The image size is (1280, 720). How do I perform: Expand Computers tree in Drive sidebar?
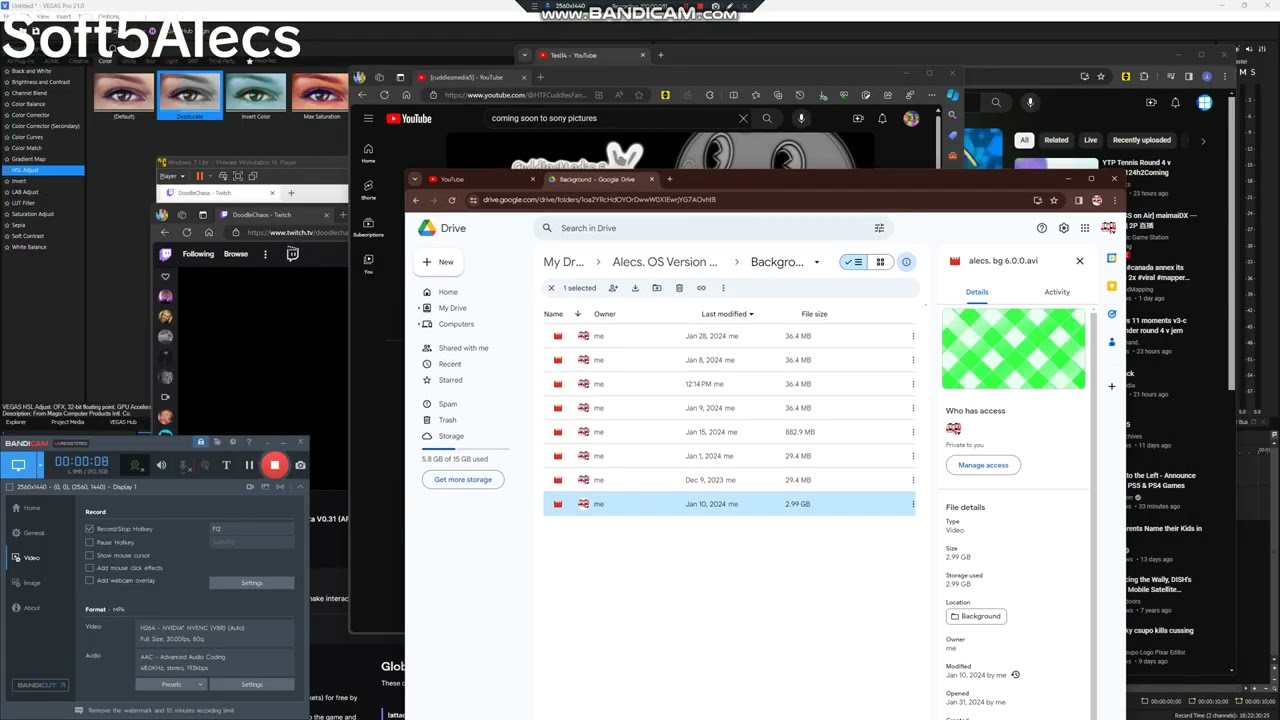click(x=418, y=324)
